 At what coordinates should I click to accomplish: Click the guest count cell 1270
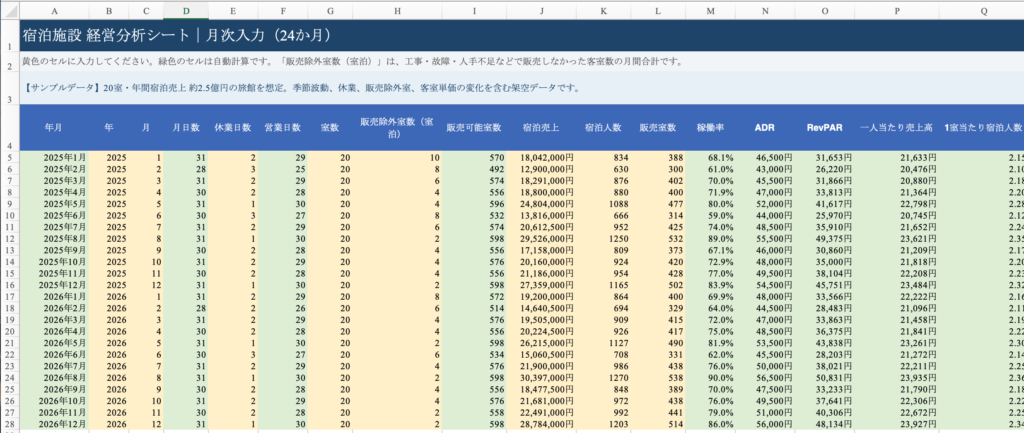click(603, 377)
